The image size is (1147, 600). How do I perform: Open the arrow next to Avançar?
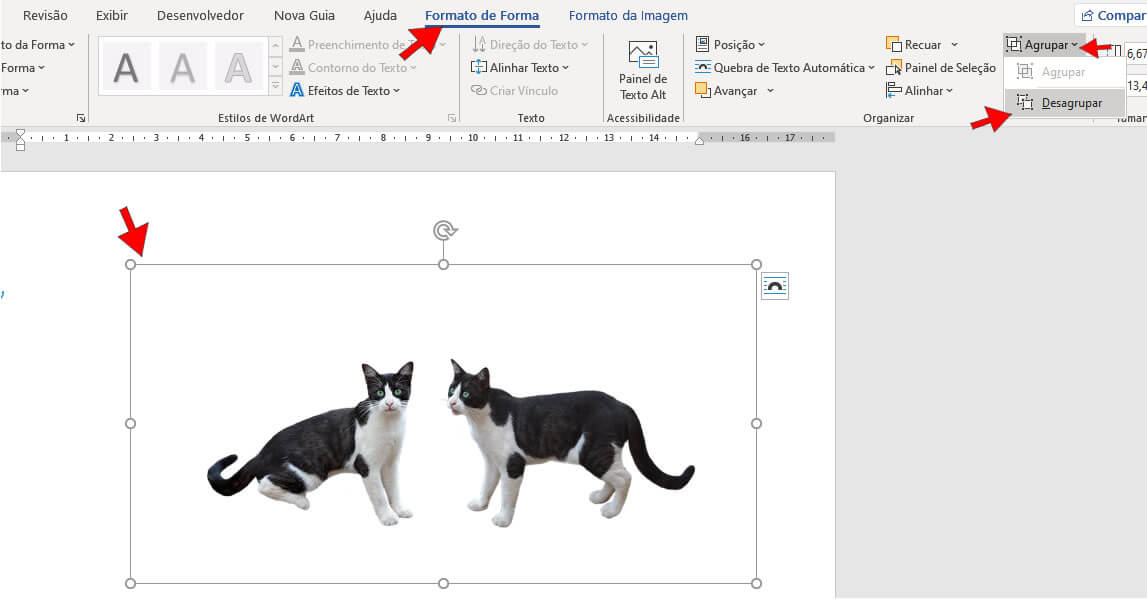(x=770, y=91)
